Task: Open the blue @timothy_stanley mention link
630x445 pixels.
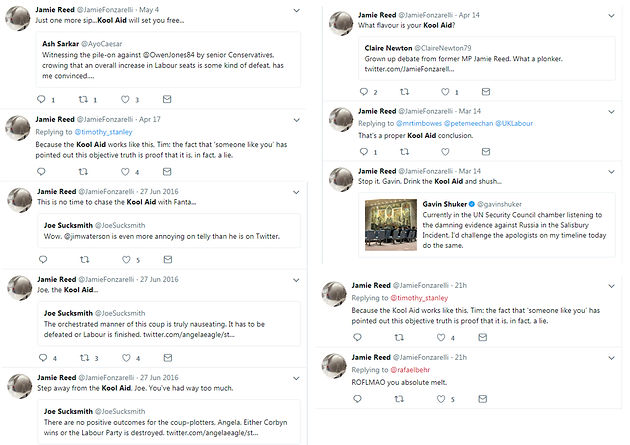Action: 103,132
